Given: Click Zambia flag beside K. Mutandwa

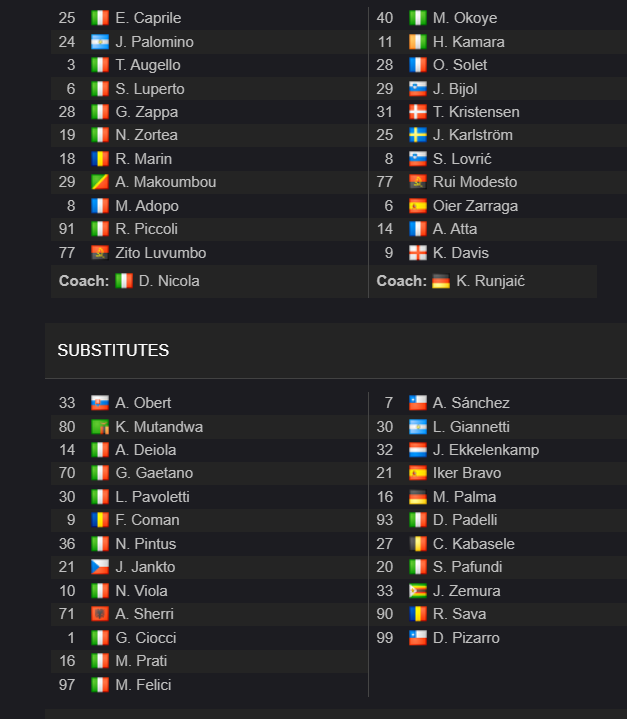Looking at the screenshot, I should click(100, 427).
